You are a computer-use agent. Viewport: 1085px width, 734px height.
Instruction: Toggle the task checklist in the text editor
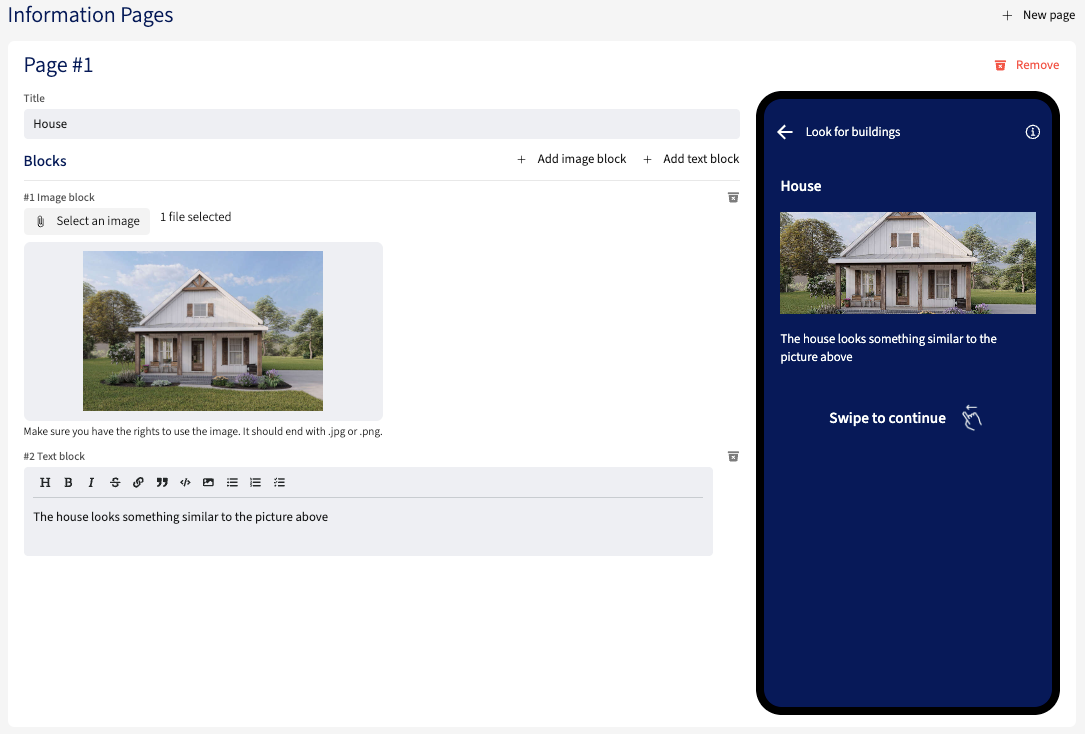279,482
